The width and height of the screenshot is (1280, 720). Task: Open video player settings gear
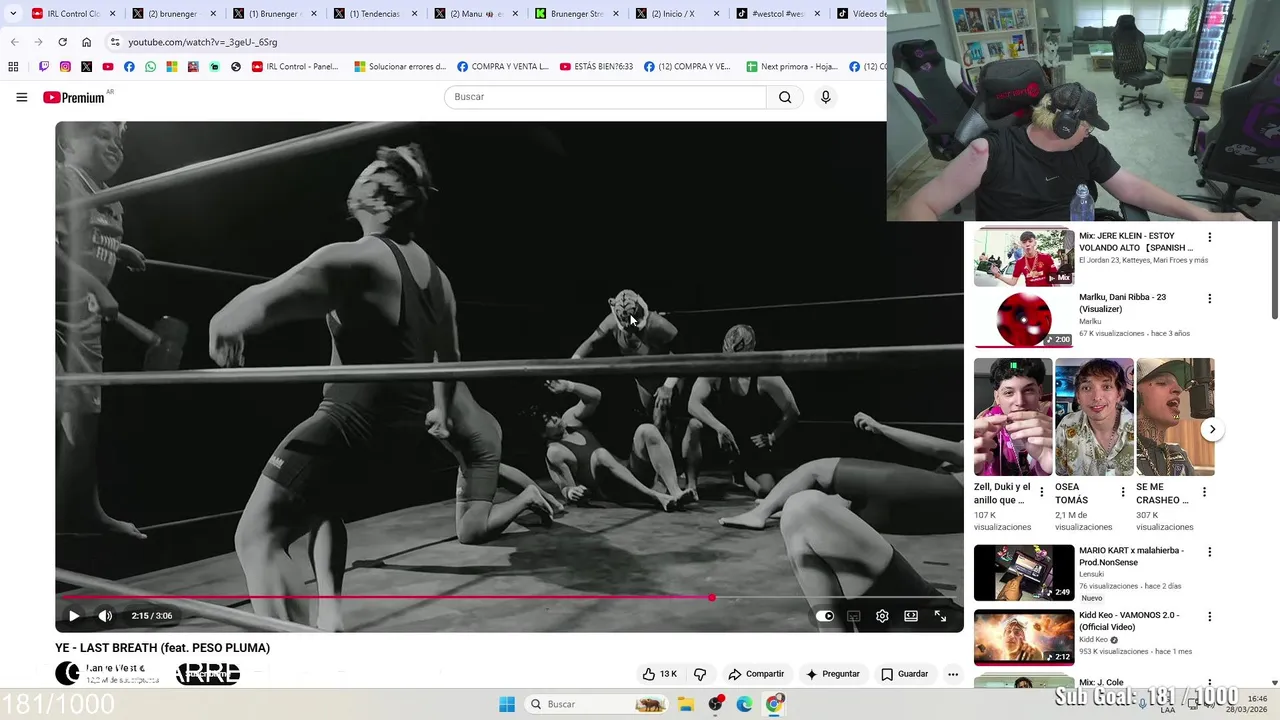(x=882, y=616)
